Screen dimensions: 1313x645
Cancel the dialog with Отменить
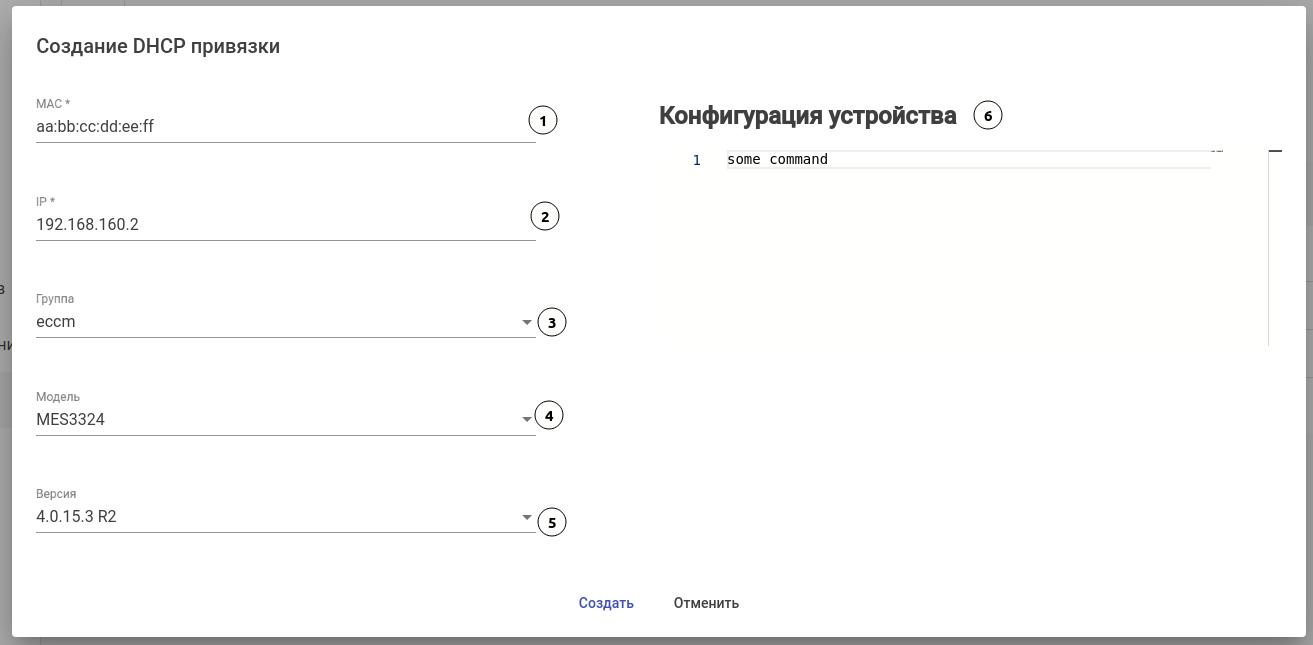[x=706, y=603]
